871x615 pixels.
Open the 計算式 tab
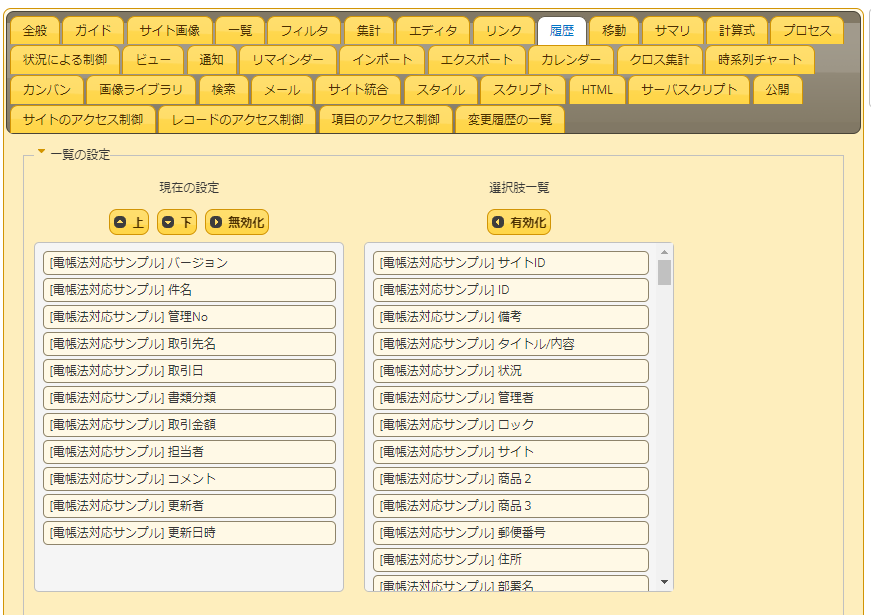(x=737, y=31)
